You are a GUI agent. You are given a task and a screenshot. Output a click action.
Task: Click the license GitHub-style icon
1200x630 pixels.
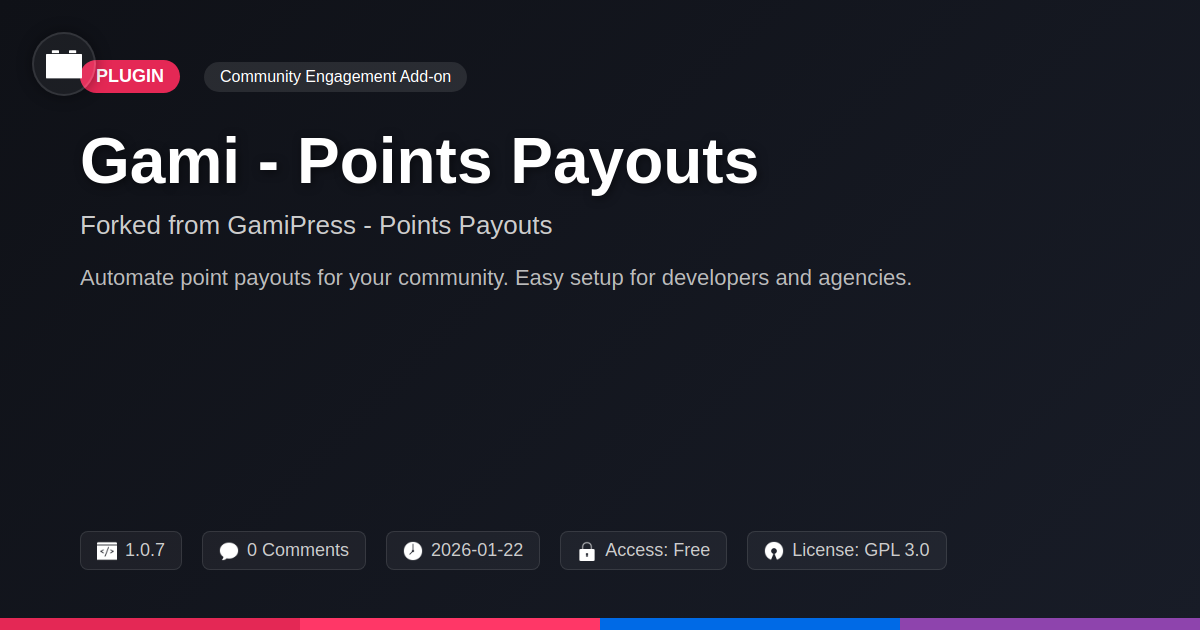tap(774, 551)
